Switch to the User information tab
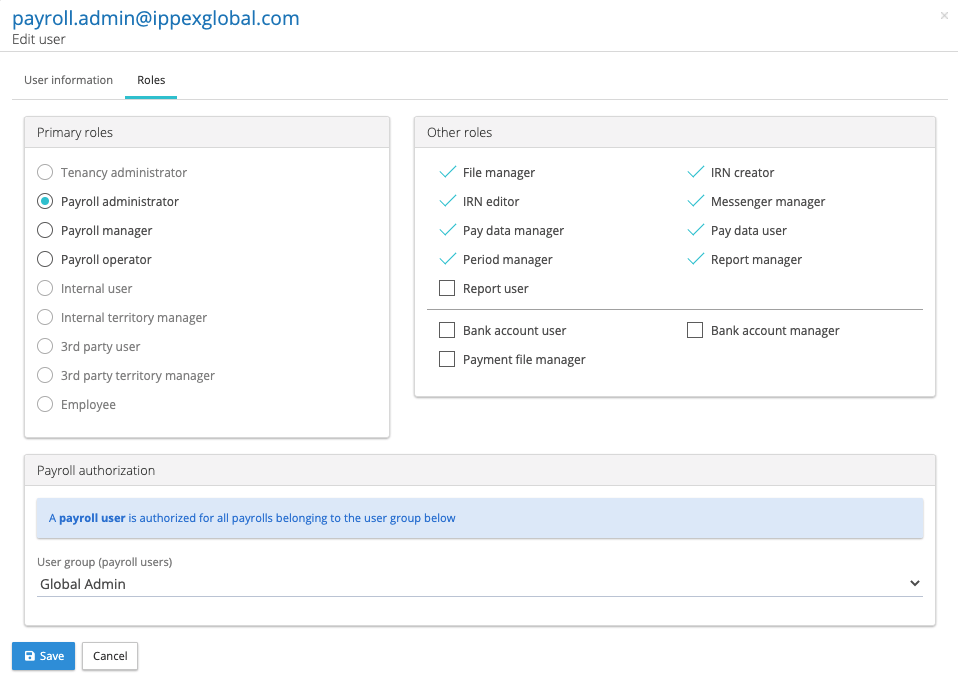 click(68, 80)
